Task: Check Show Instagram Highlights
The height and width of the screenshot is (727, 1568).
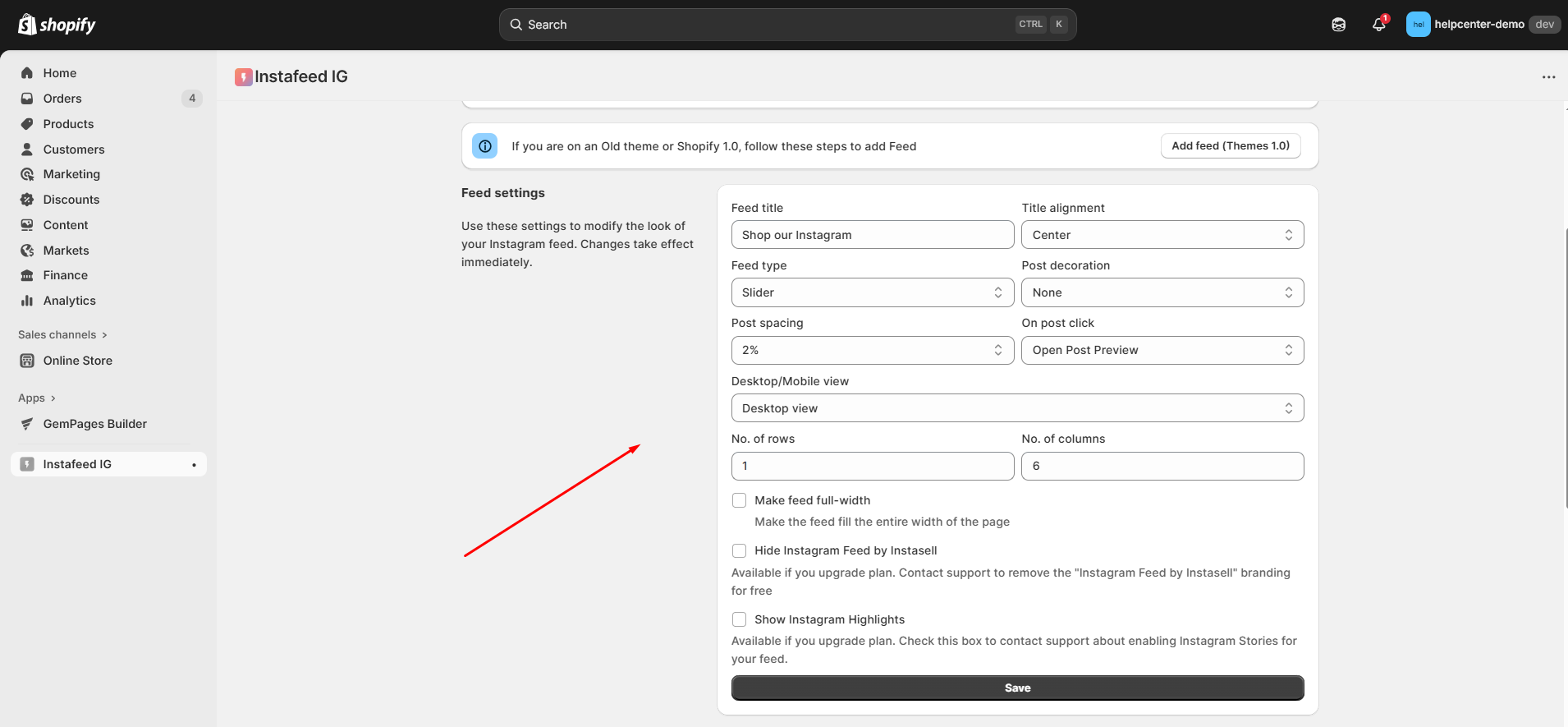Action: 739,619
